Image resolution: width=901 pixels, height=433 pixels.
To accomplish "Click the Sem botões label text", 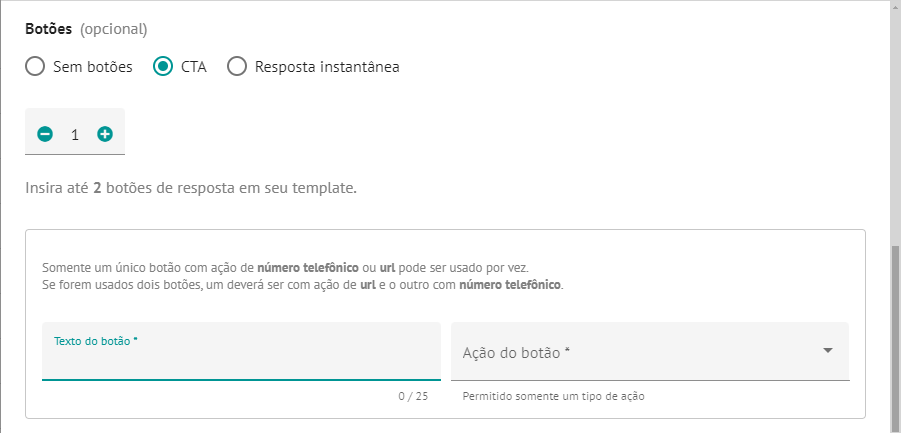I will tap(93, 67).
